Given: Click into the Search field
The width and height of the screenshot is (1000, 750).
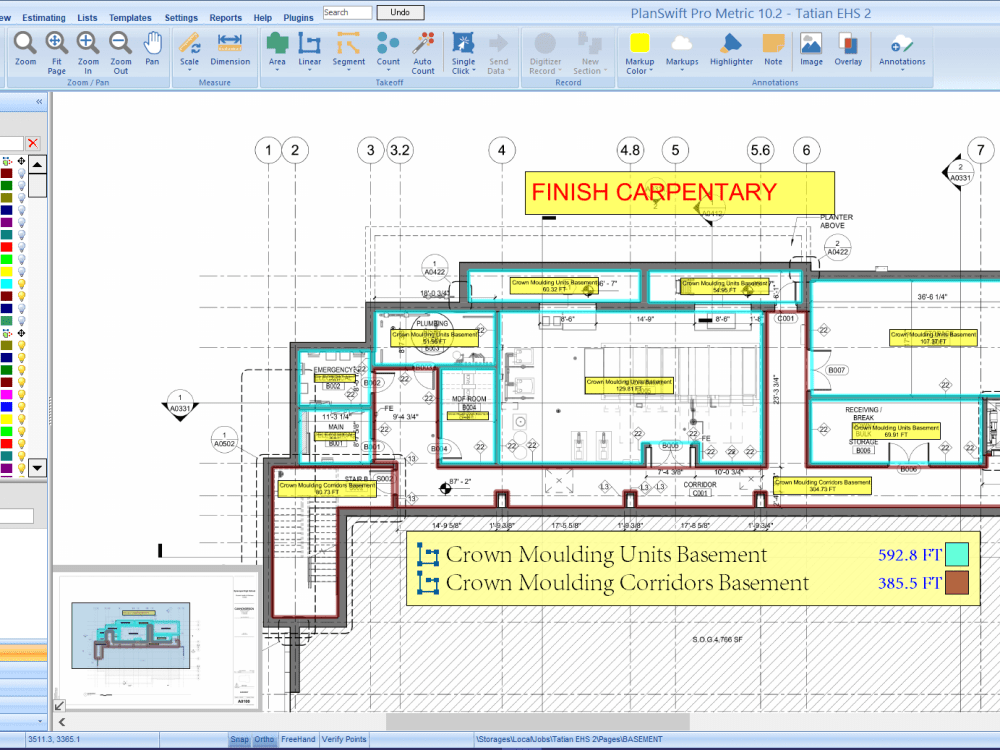Looking at the screenshot, I should tap(347, 12).
